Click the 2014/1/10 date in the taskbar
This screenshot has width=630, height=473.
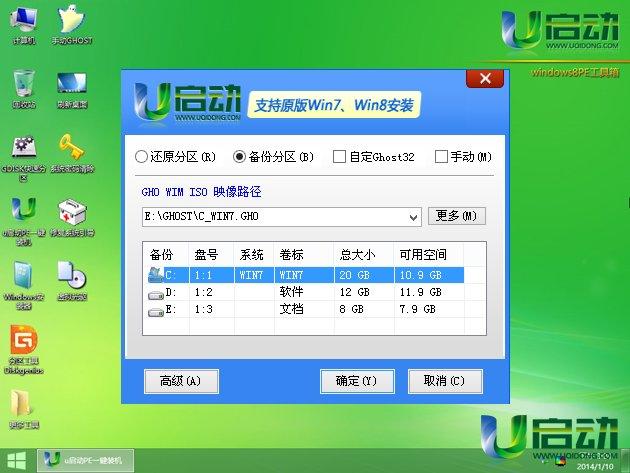tap(595, 467)
